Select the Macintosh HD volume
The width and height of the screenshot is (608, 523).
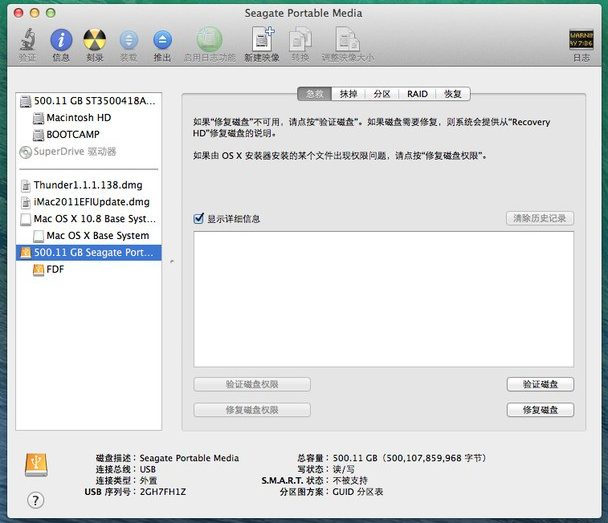tap(89, 117)
